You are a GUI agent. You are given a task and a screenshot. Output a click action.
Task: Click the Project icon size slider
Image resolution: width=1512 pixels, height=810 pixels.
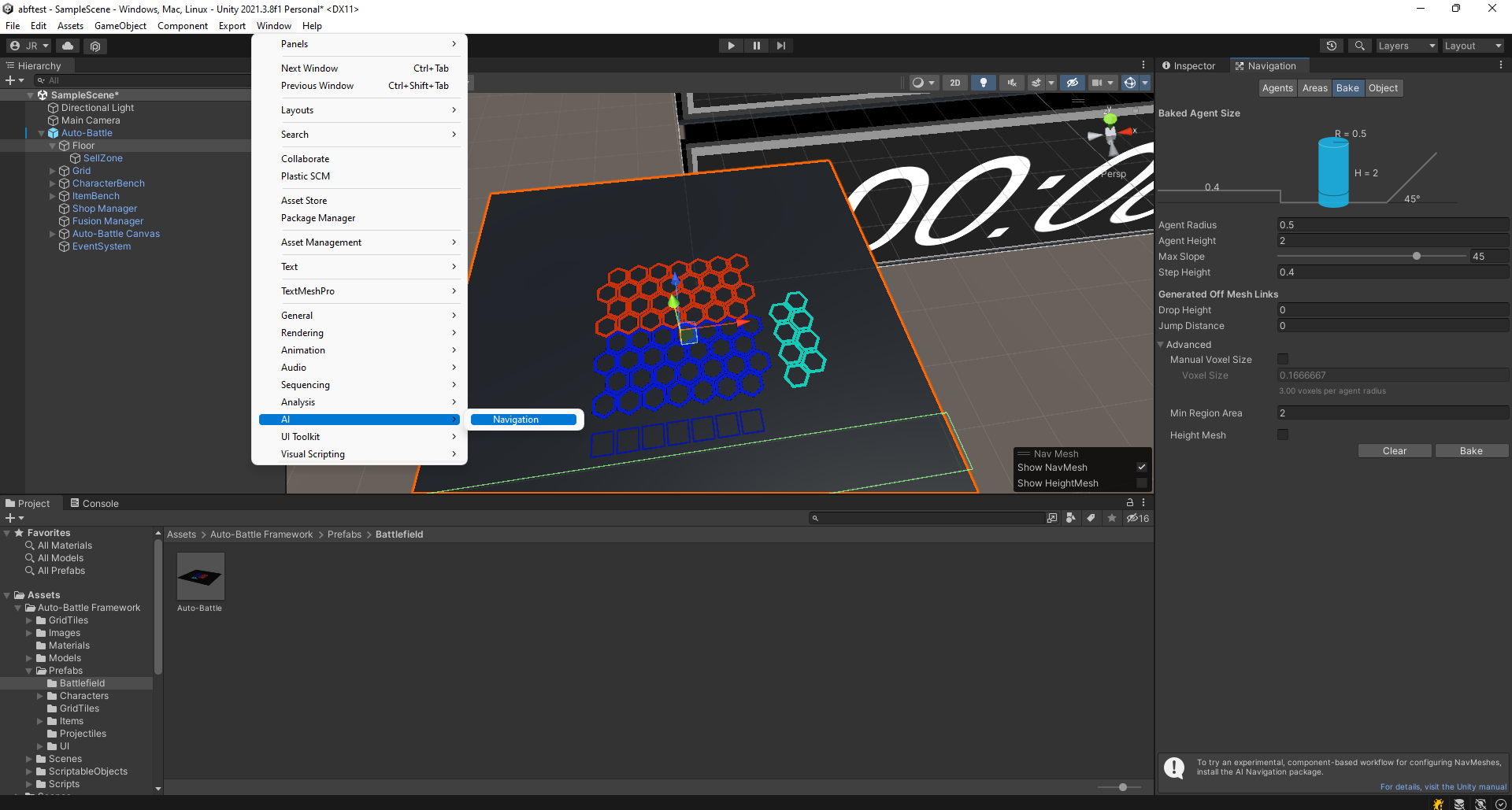(1122, 787)
